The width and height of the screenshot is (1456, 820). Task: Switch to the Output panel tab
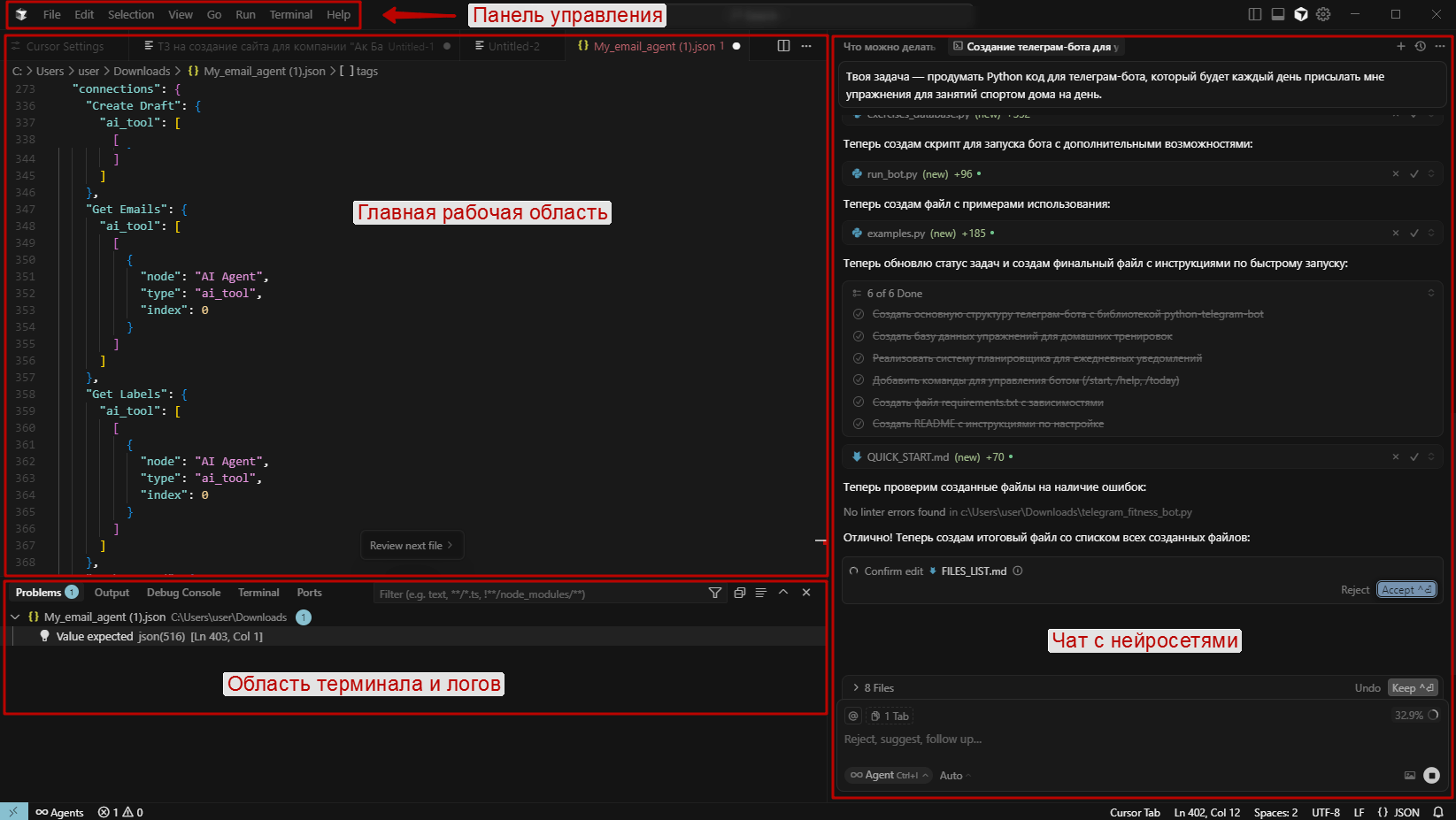pyautogui.click(x=112, y=593)
